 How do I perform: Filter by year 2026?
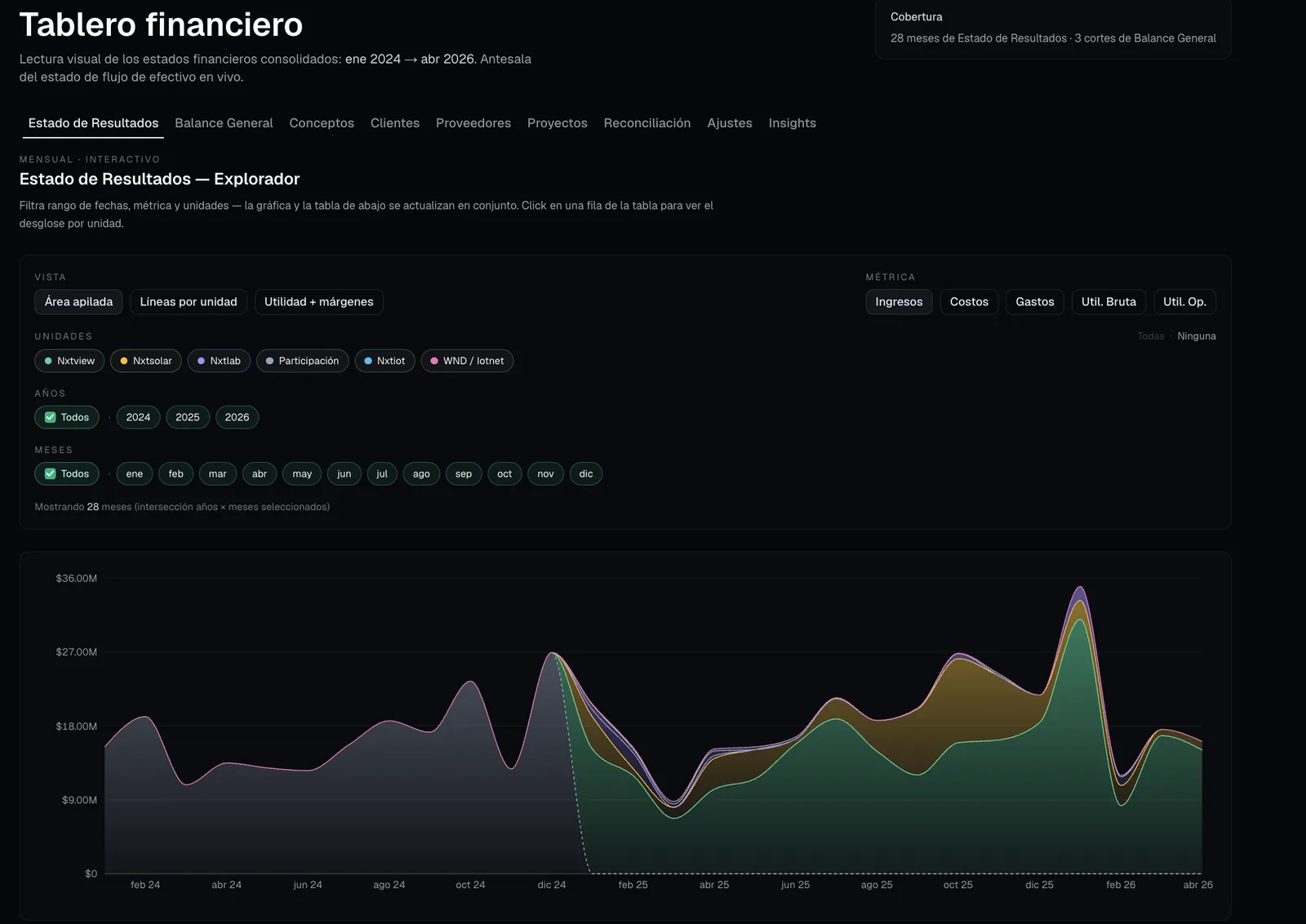[x=237, y=417]
